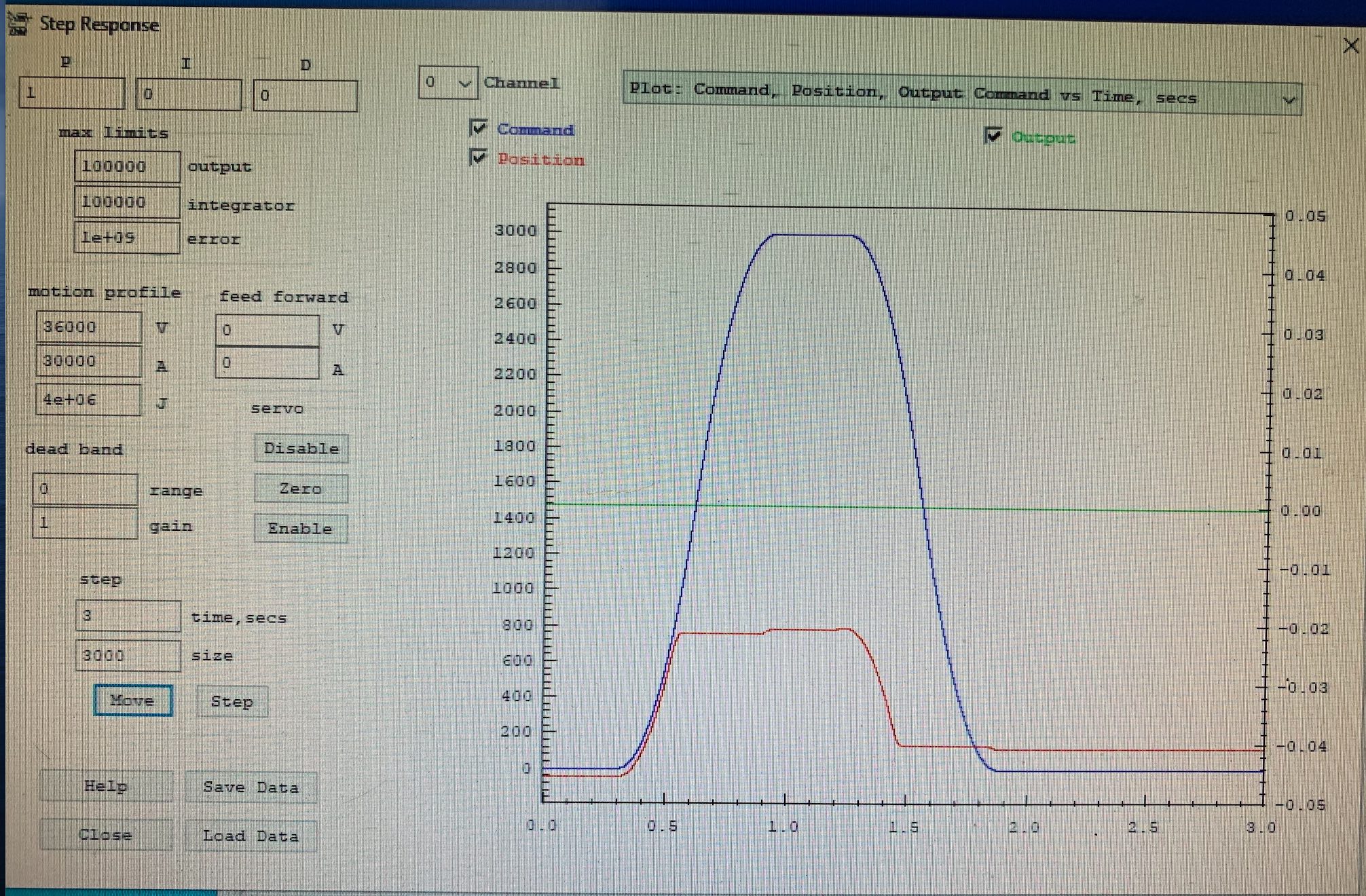This screenshot has width=1366, height=896.
Task: Click the Close button at bottom left
Action: pos(105,835)
